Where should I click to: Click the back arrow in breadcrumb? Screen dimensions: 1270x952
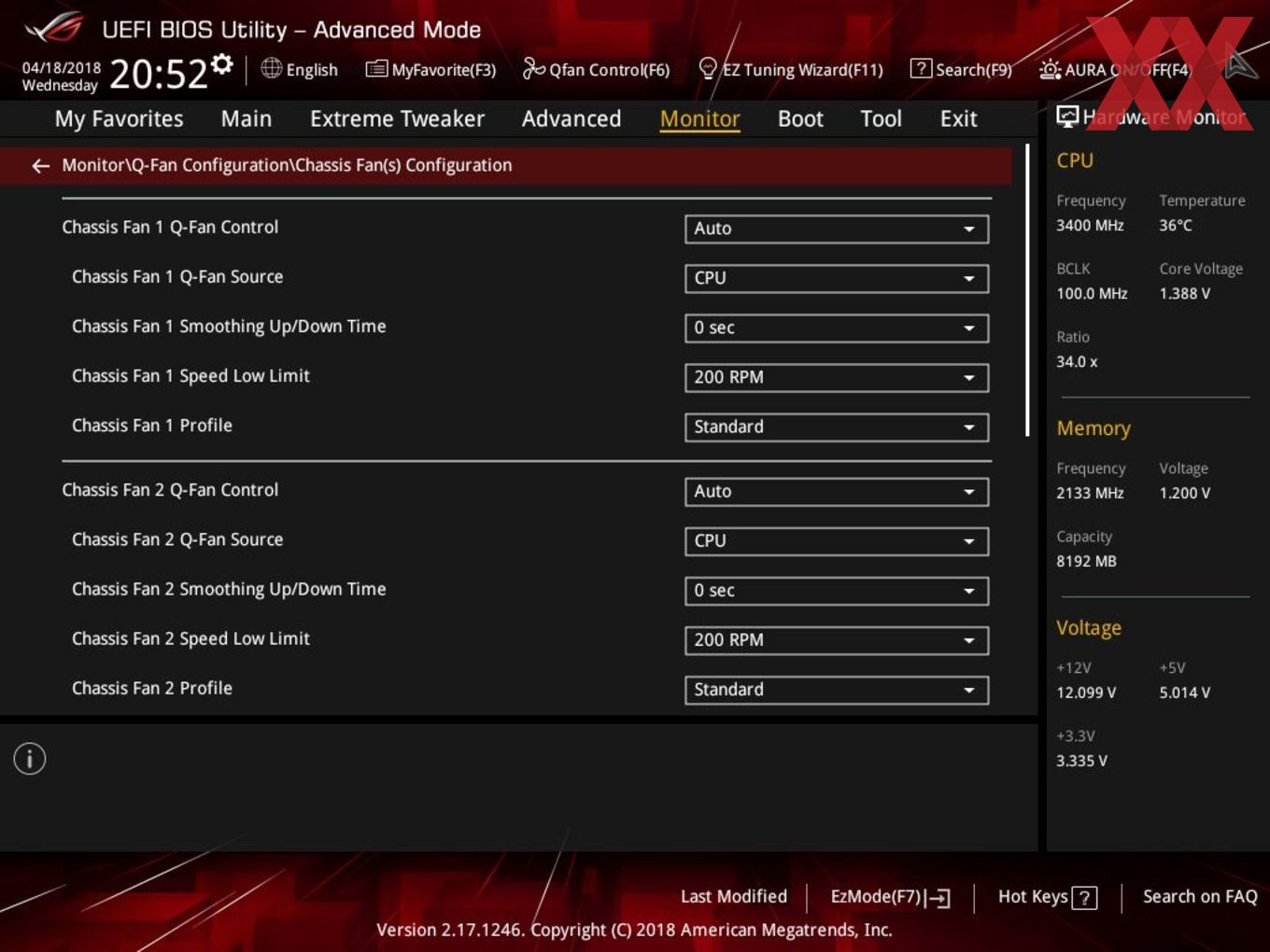(x=40, y=165)
